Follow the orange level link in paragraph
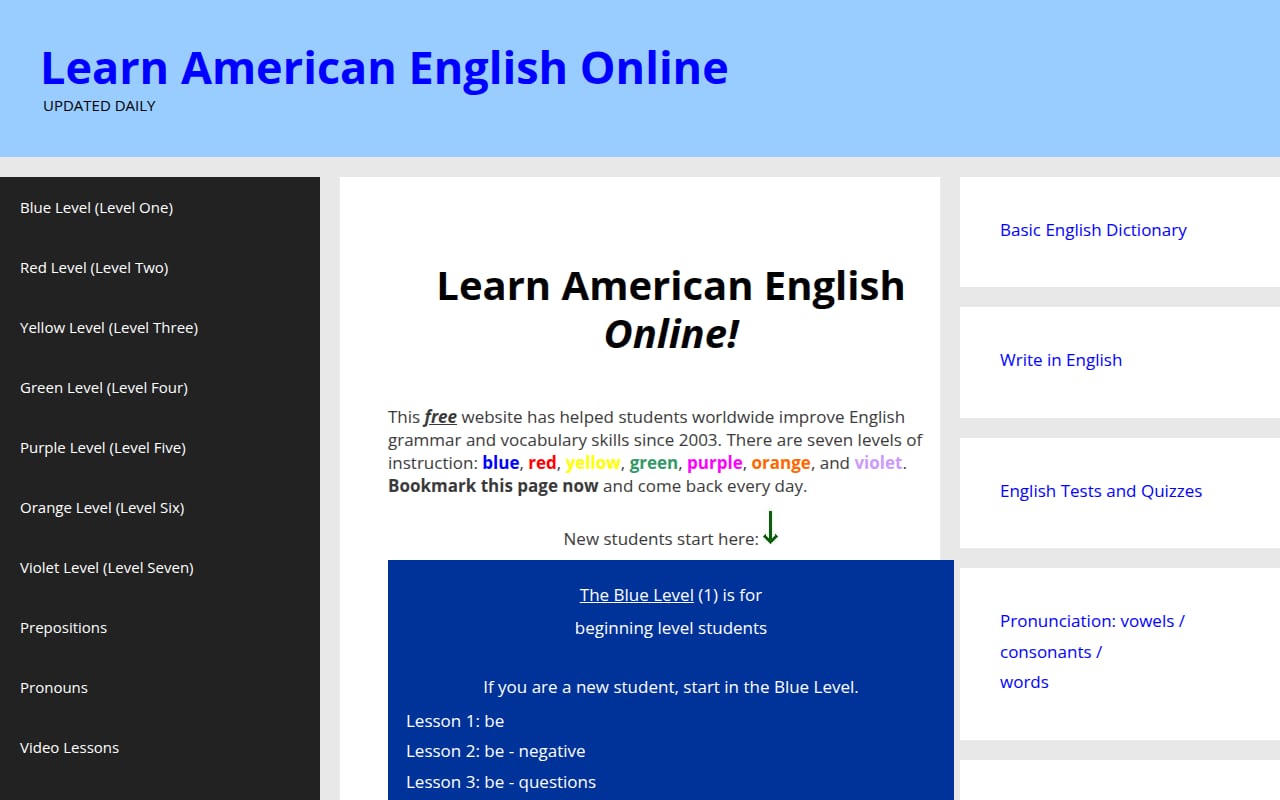This screenshot has width=1280, height=800. (781, 463)
